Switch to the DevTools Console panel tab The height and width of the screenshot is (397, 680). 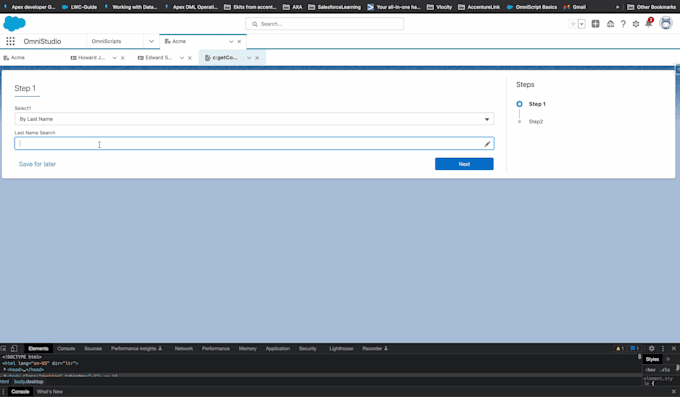tap(66, 348)
